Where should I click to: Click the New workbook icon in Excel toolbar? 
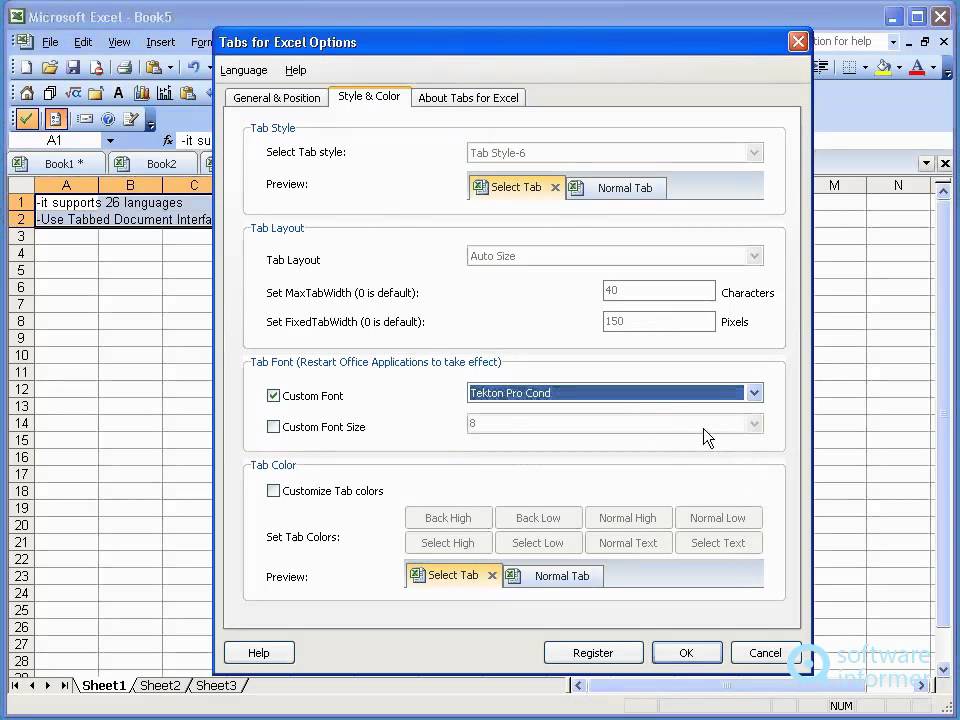(x=26, y=67)
